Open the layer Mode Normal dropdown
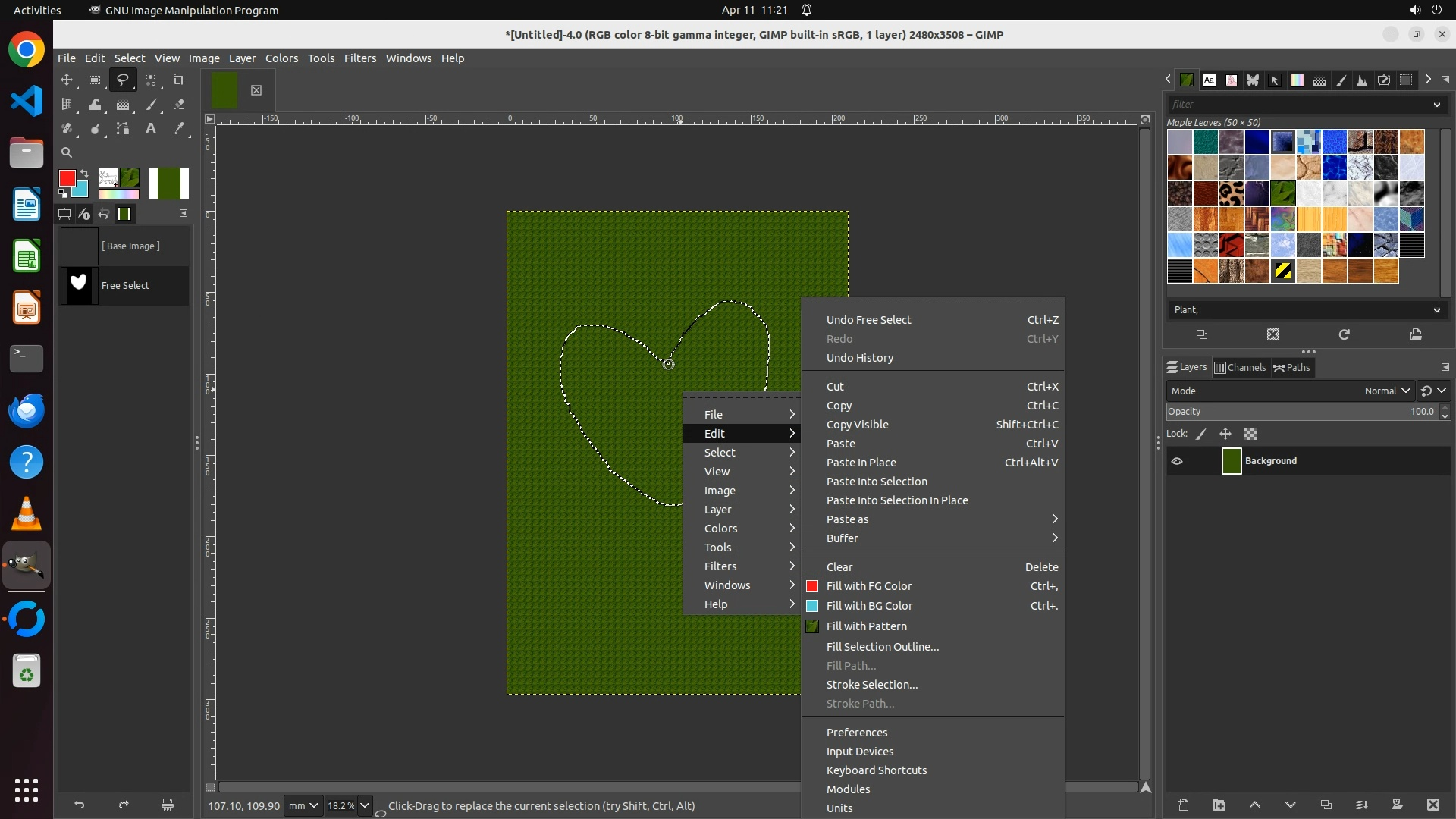1456x819 pixels. (1386, 391)
